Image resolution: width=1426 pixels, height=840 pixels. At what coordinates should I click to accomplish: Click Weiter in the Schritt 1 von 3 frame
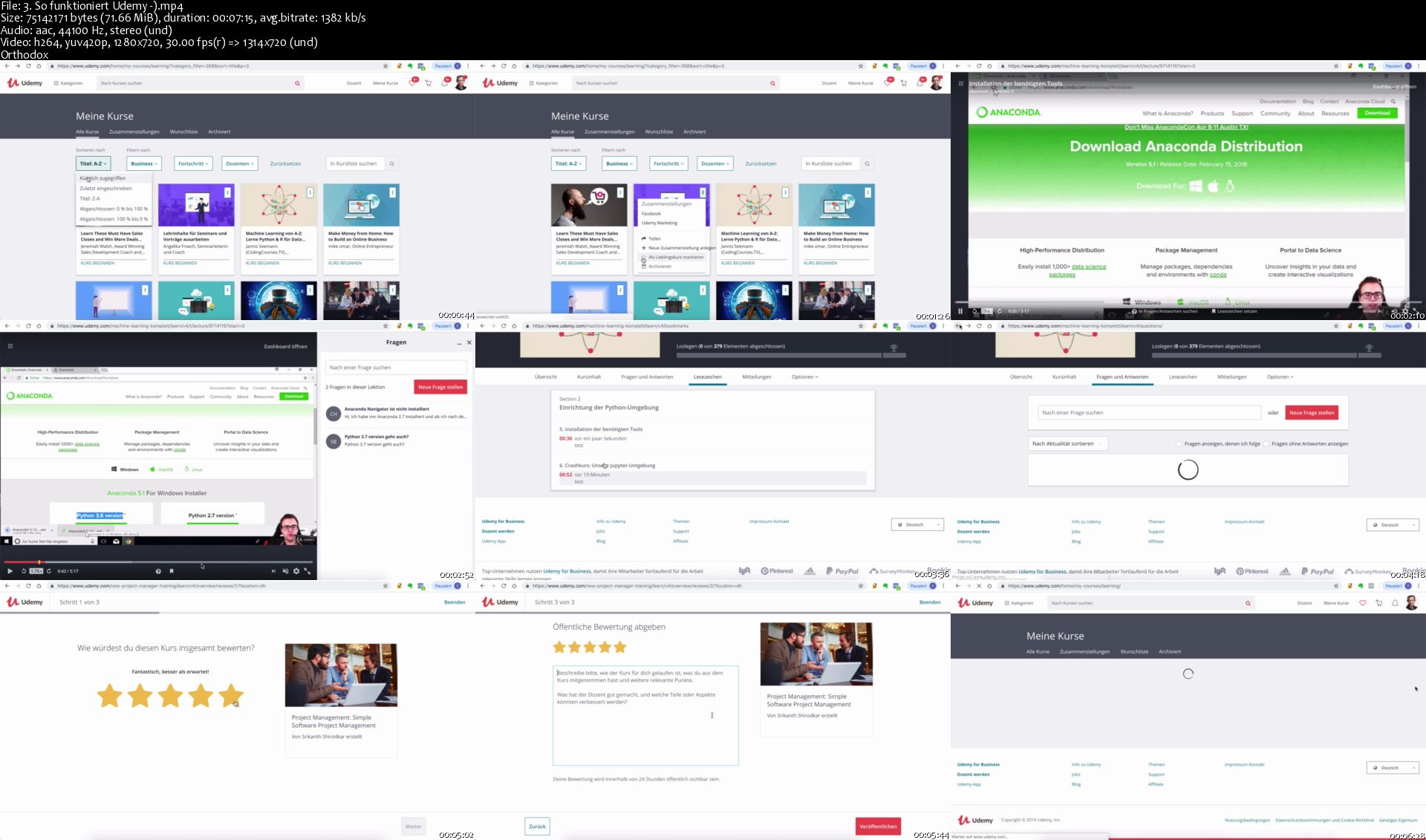click(x=414, y=827)
